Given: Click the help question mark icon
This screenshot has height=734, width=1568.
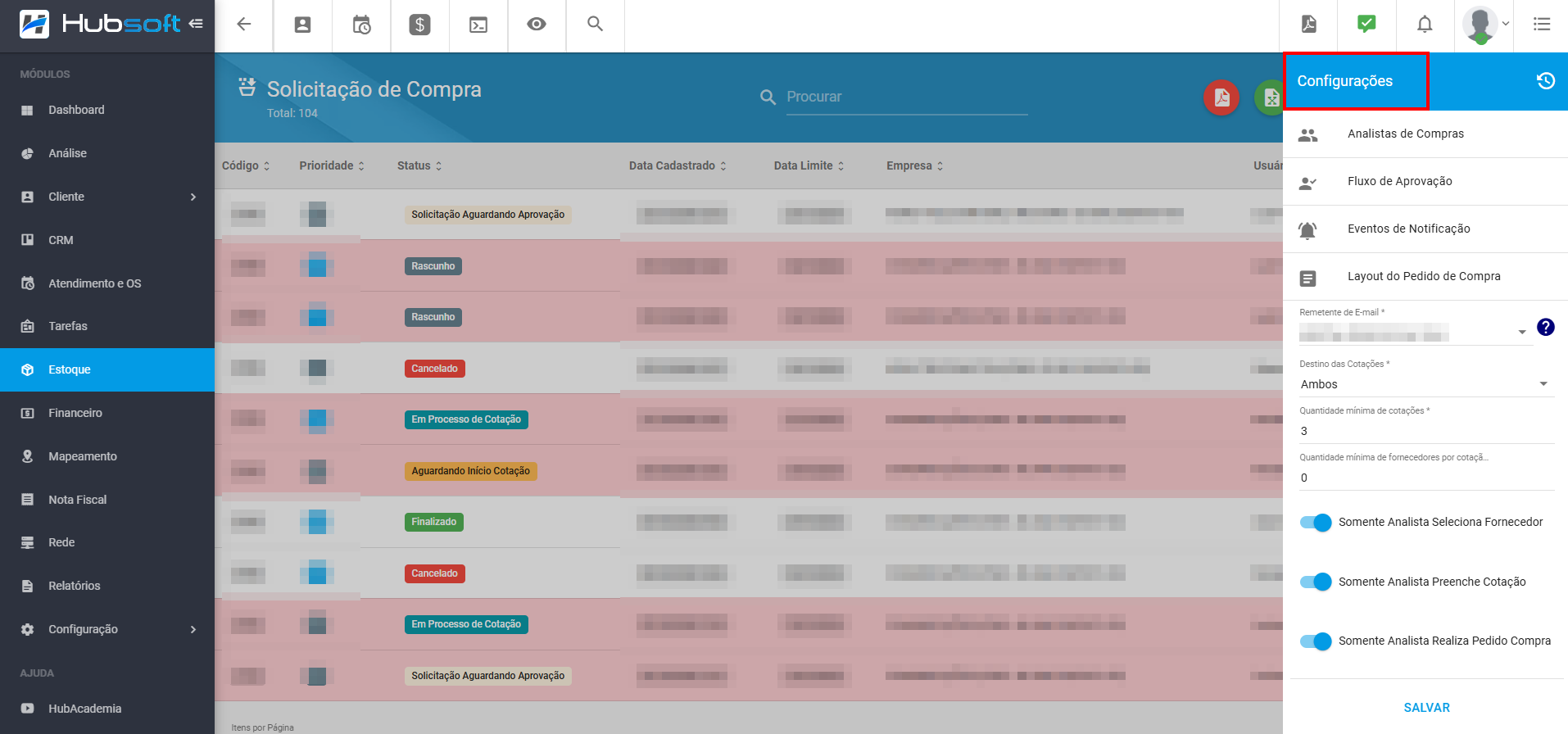Looking at the screenshot, I should click(1546, 327).
